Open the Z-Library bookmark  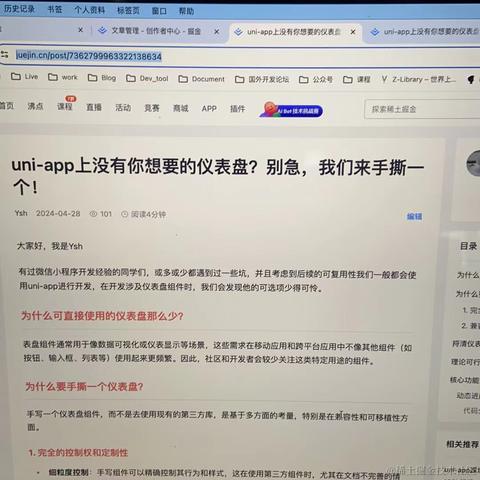click(x=419, y=79)
